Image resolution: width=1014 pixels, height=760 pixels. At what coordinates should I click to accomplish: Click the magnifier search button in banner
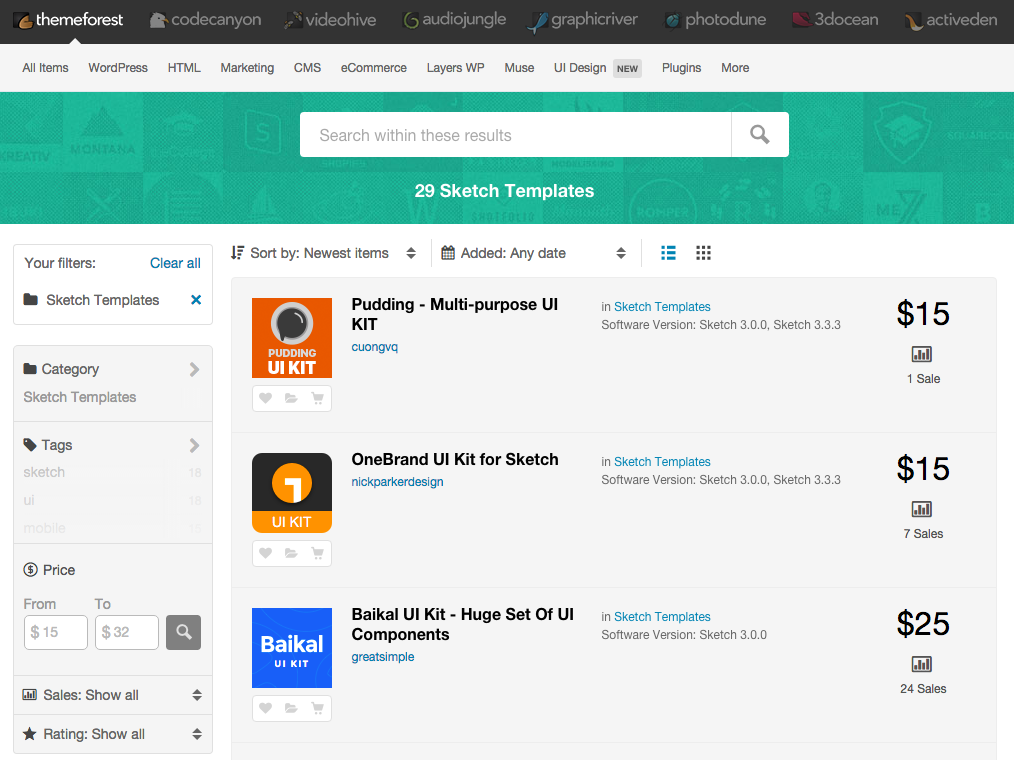pyautogui.click(x=760, y=135)
